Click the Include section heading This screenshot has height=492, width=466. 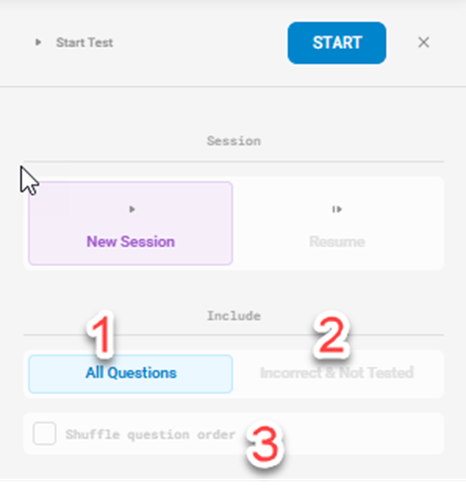(x=234, y=316)
